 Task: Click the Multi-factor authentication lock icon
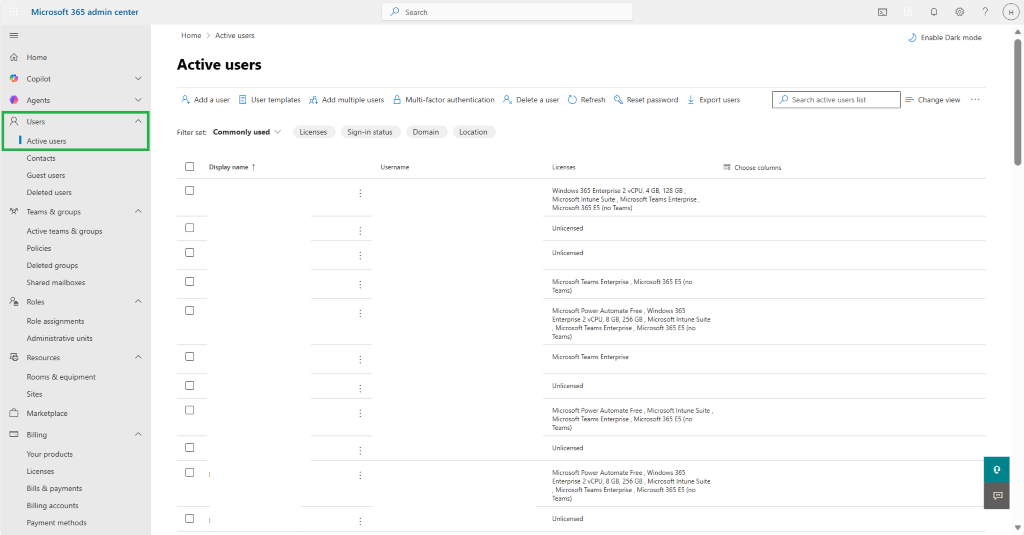pos(397,99)
